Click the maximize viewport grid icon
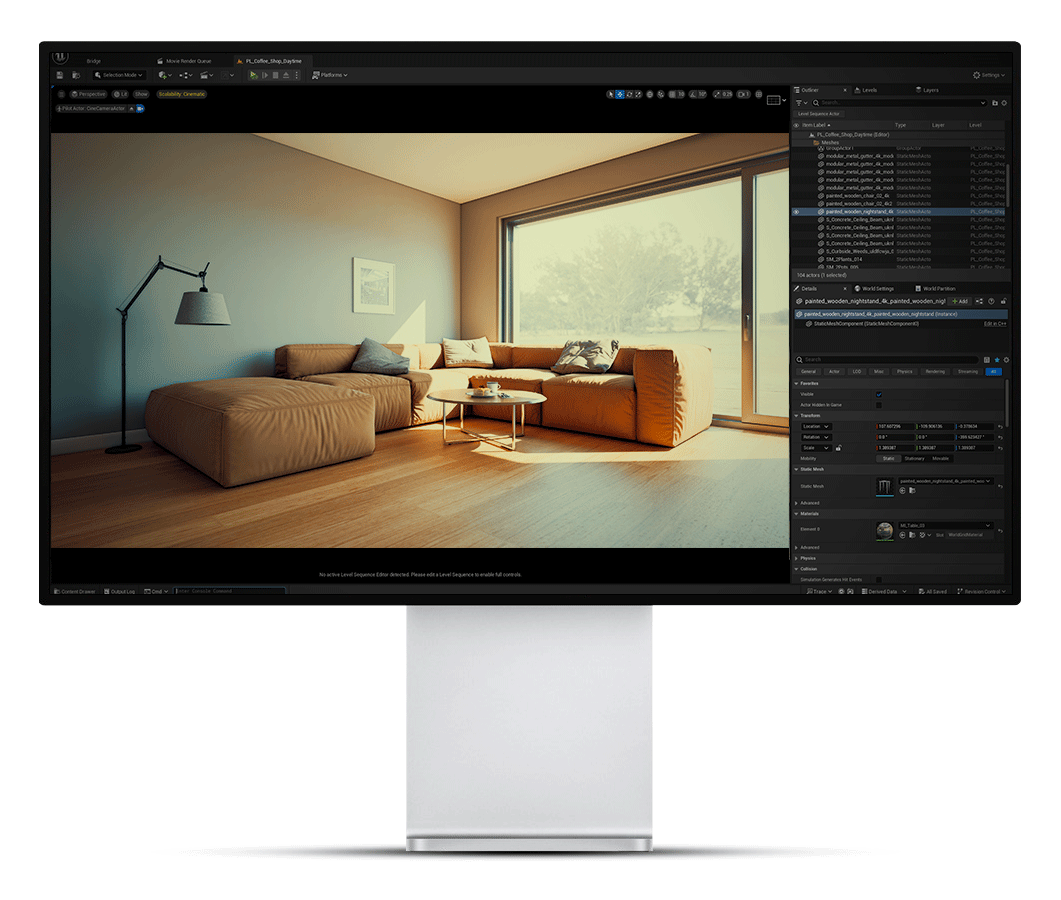The image size is (1061, 900). coord(759,94)
